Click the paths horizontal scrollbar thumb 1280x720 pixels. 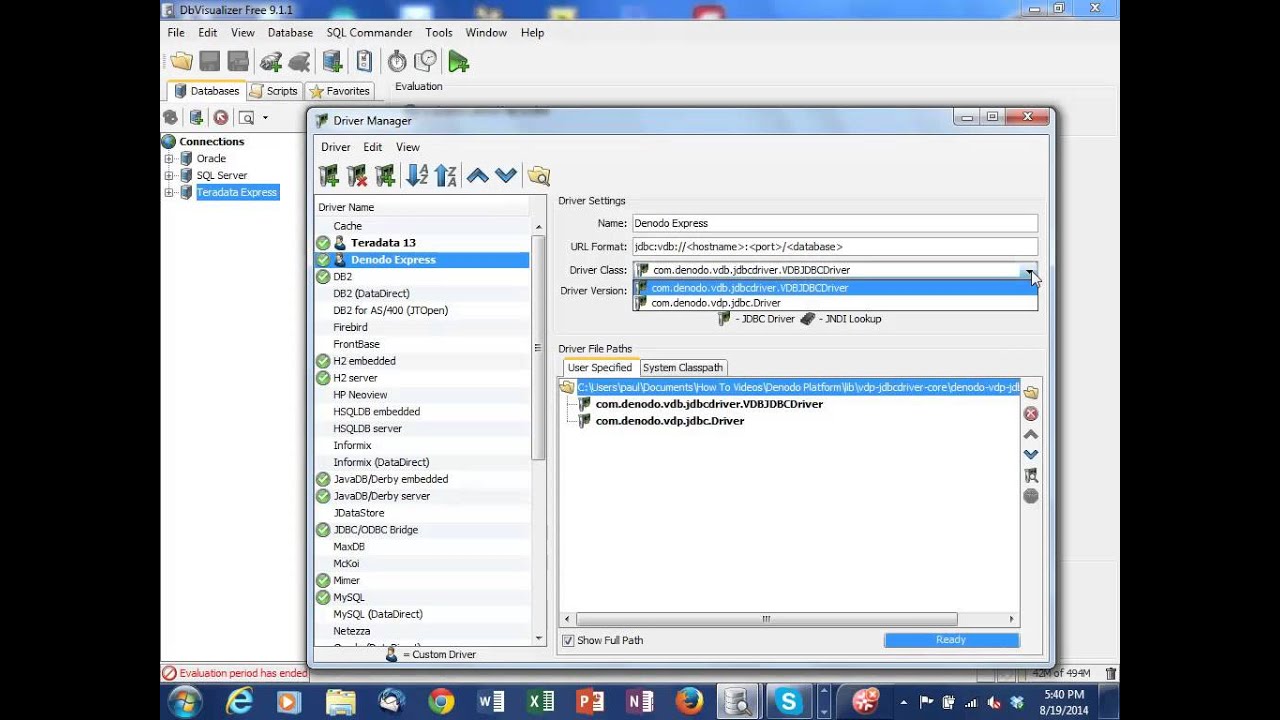tap(766, 619)
